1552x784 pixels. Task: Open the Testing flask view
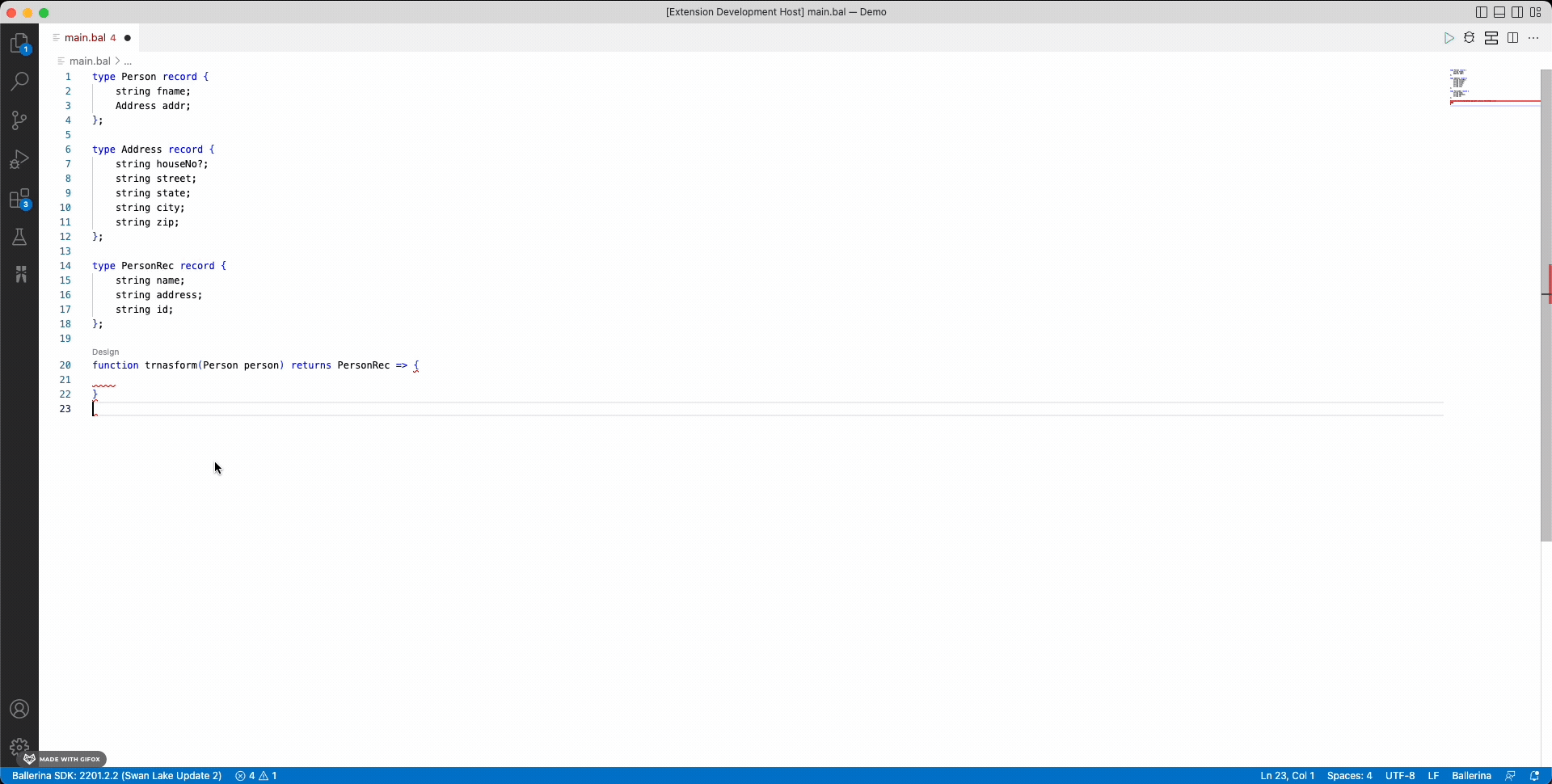19,237
